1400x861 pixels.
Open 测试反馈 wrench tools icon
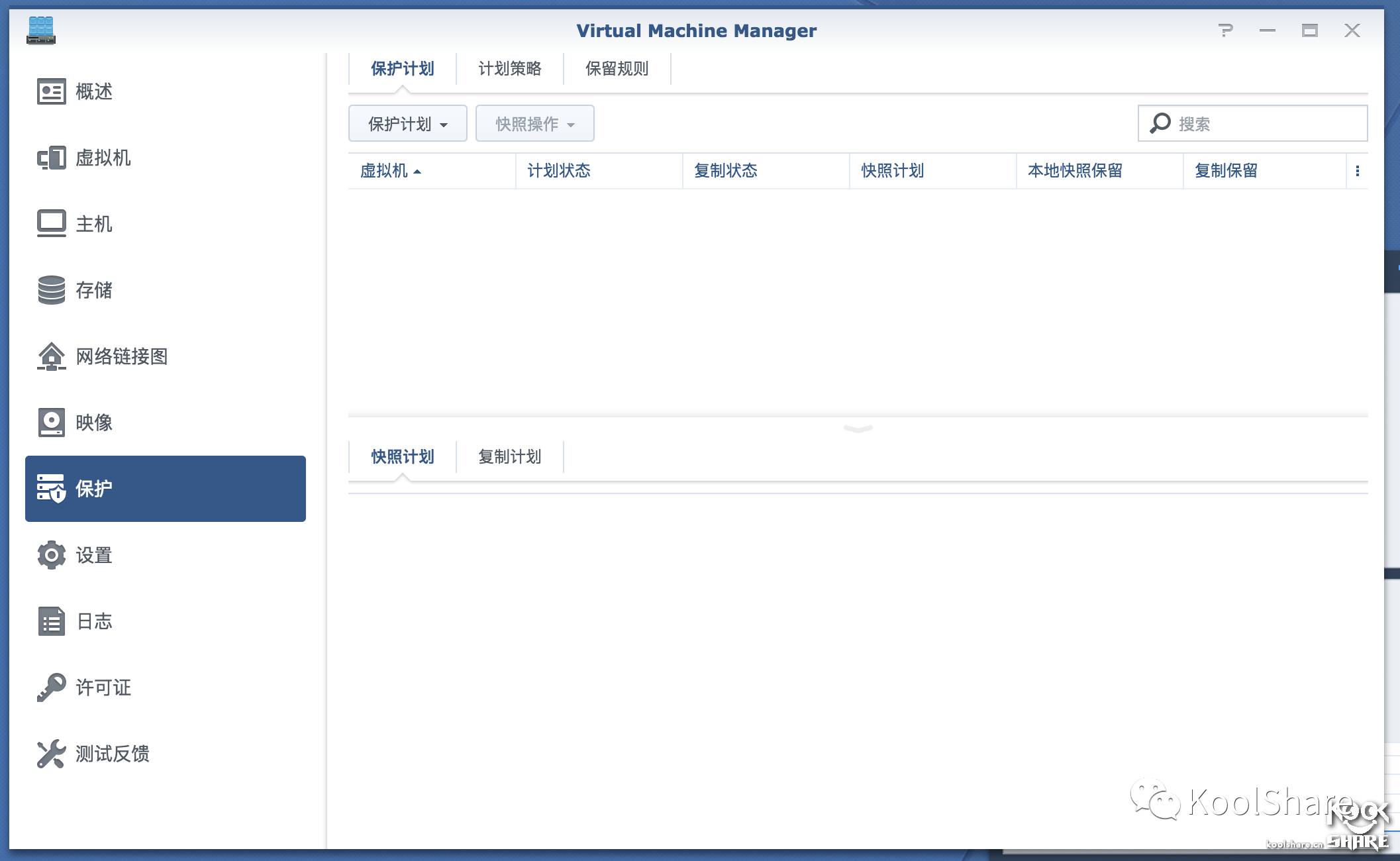pos(51,754)
